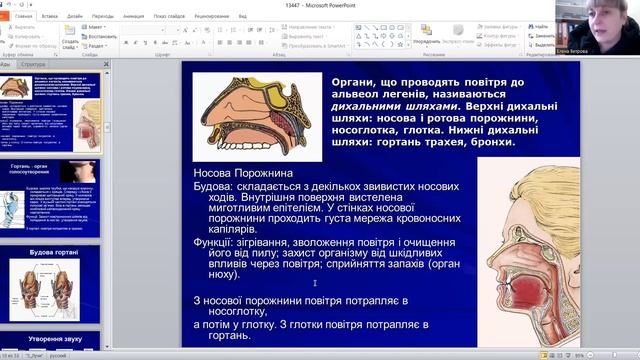Image resolution: width=640 pixels, height=360 pixels.
Task: Click Восстановить to reset the slide
Action: click(x=99, y=36)
